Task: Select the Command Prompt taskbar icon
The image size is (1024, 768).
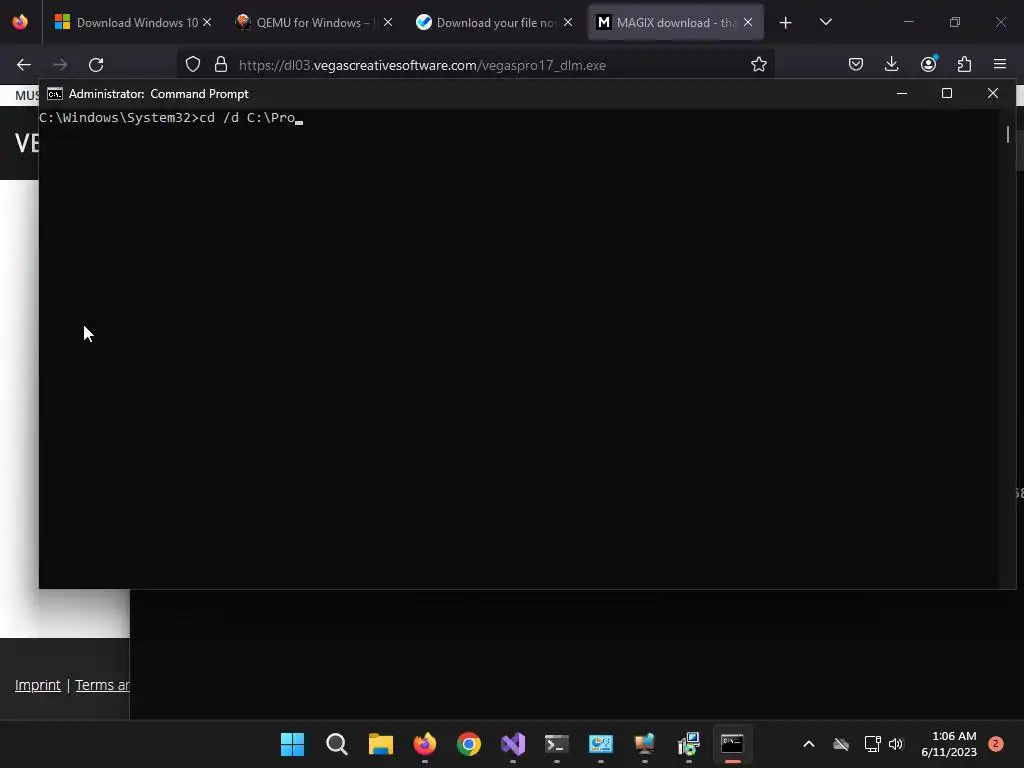Action: [x=732, y=744]
